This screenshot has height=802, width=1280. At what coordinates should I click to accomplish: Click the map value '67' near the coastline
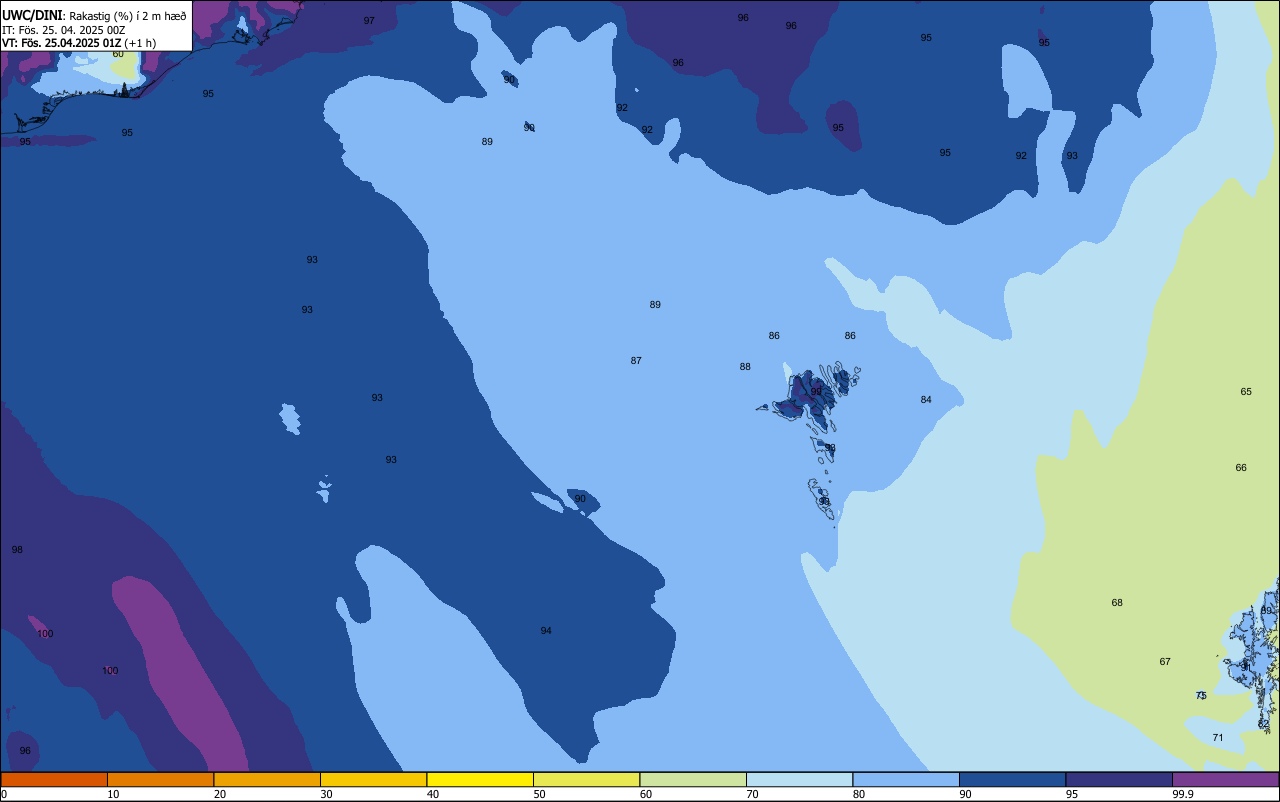click(x=1165, y=662)
